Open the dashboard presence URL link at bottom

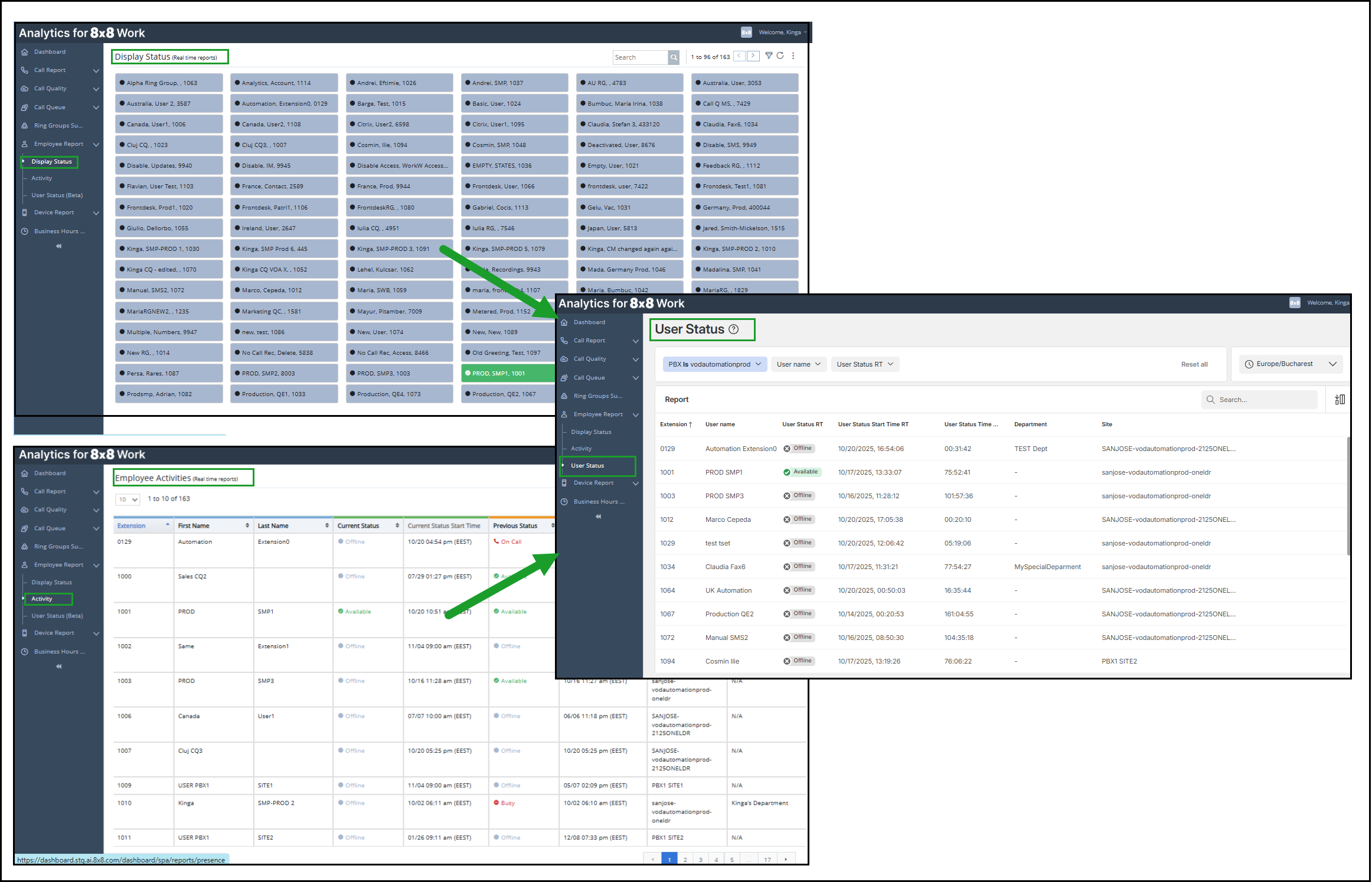[x=121, y=860]
